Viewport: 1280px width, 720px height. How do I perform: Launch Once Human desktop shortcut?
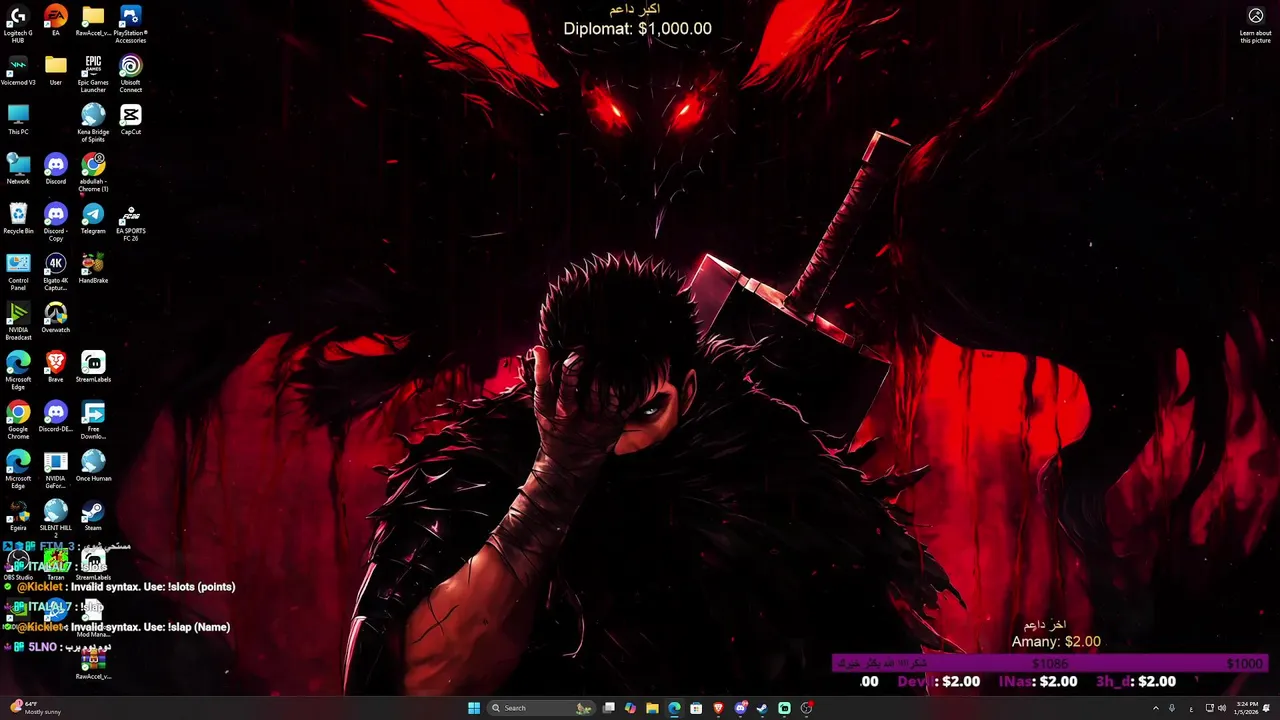(x=93, y=466)
